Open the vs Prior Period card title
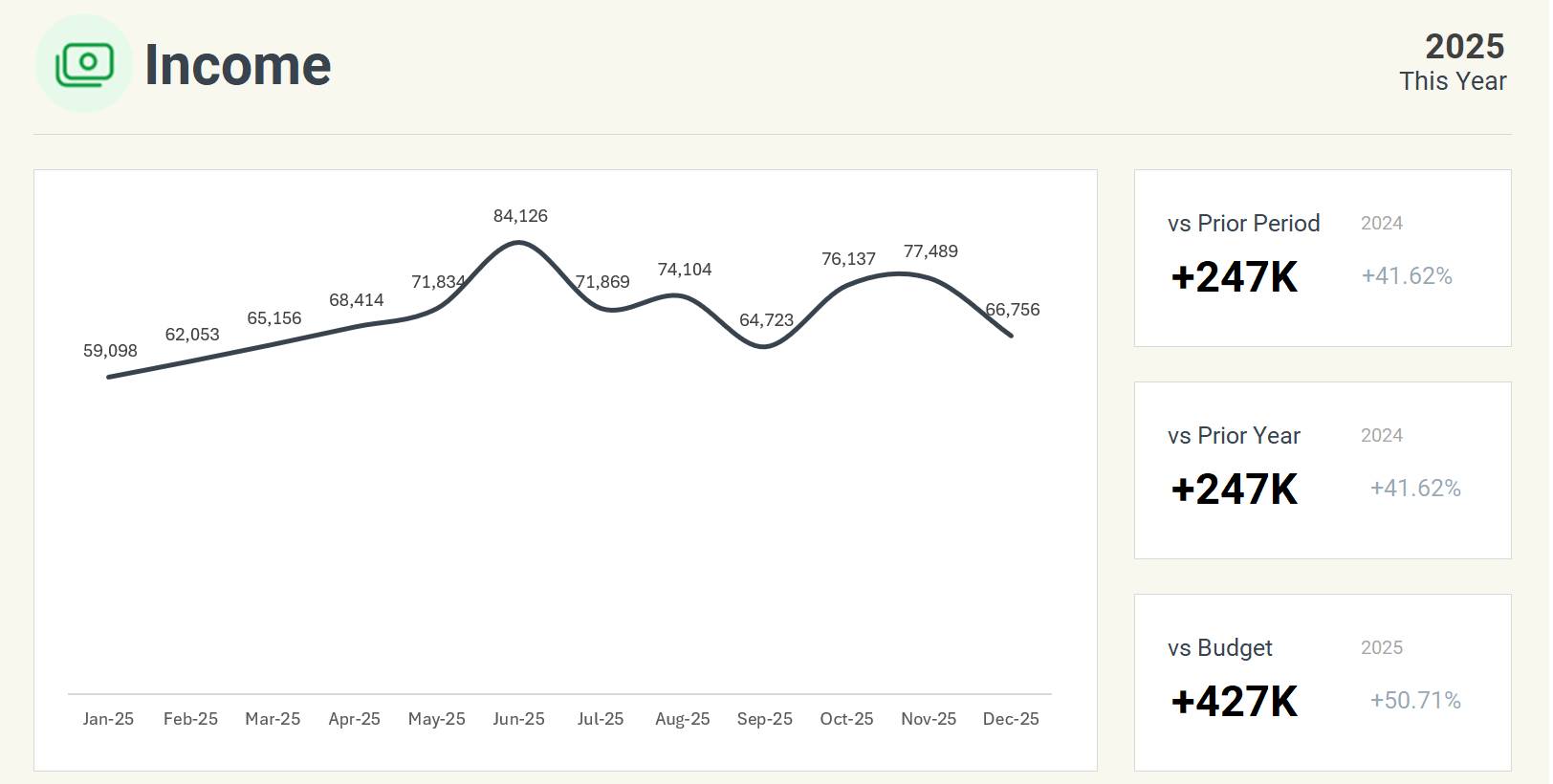 click(1243, 223)
